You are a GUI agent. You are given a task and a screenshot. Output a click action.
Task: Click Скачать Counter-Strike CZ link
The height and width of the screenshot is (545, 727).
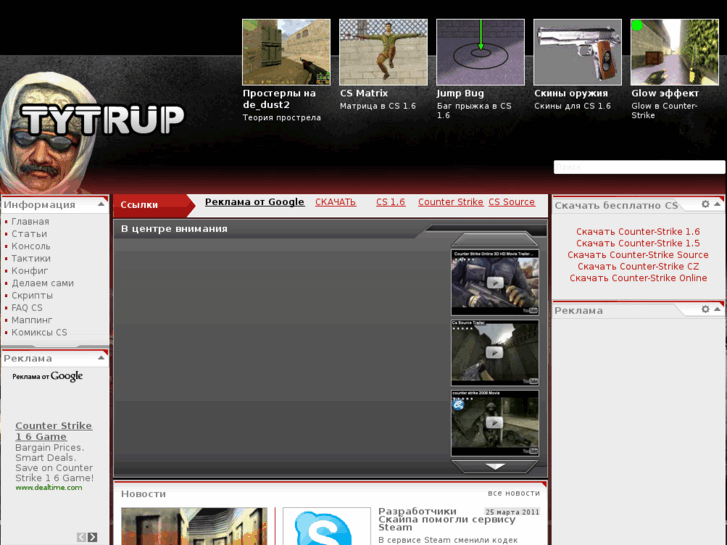click(638, 266)
